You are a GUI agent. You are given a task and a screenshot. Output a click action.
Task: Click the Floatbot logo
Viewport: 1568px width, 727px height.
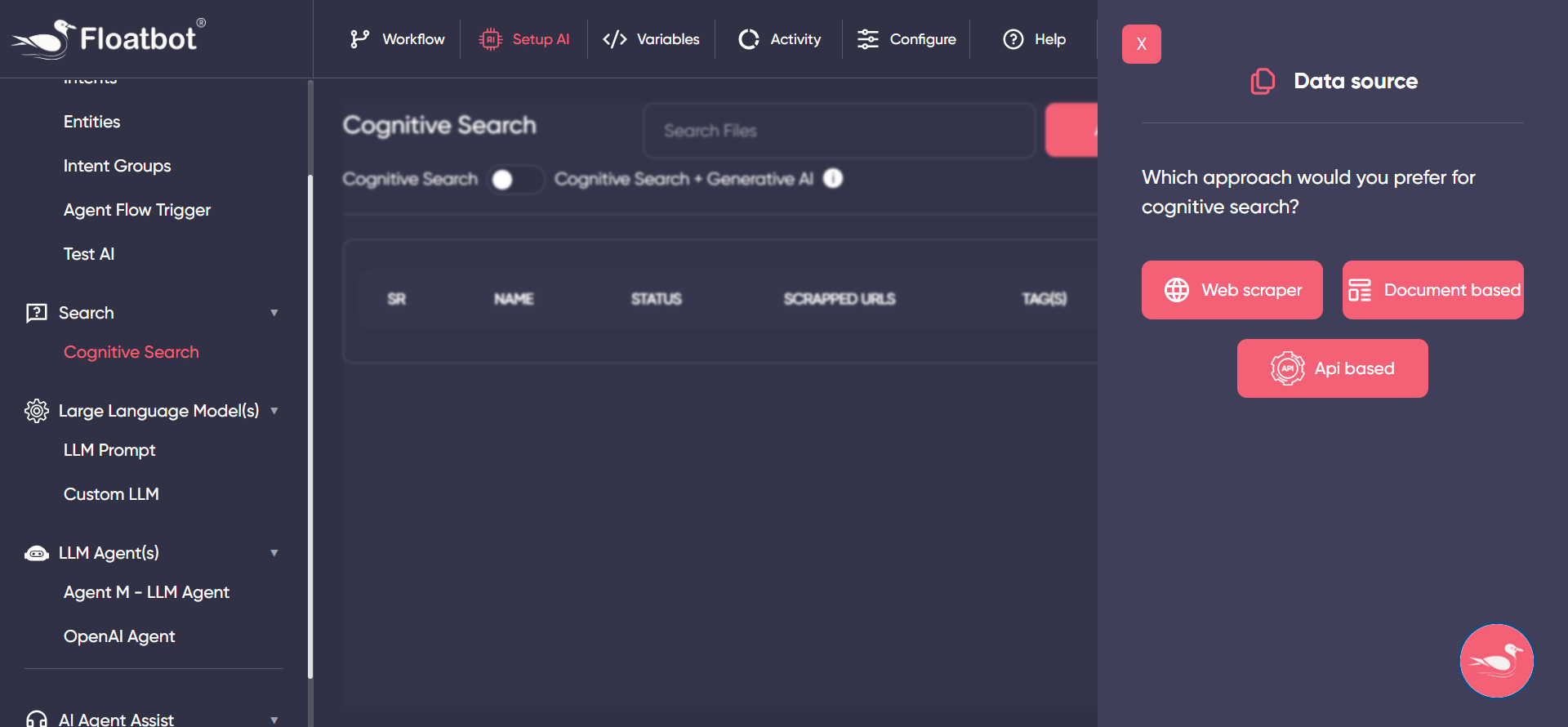coord(108,38)
